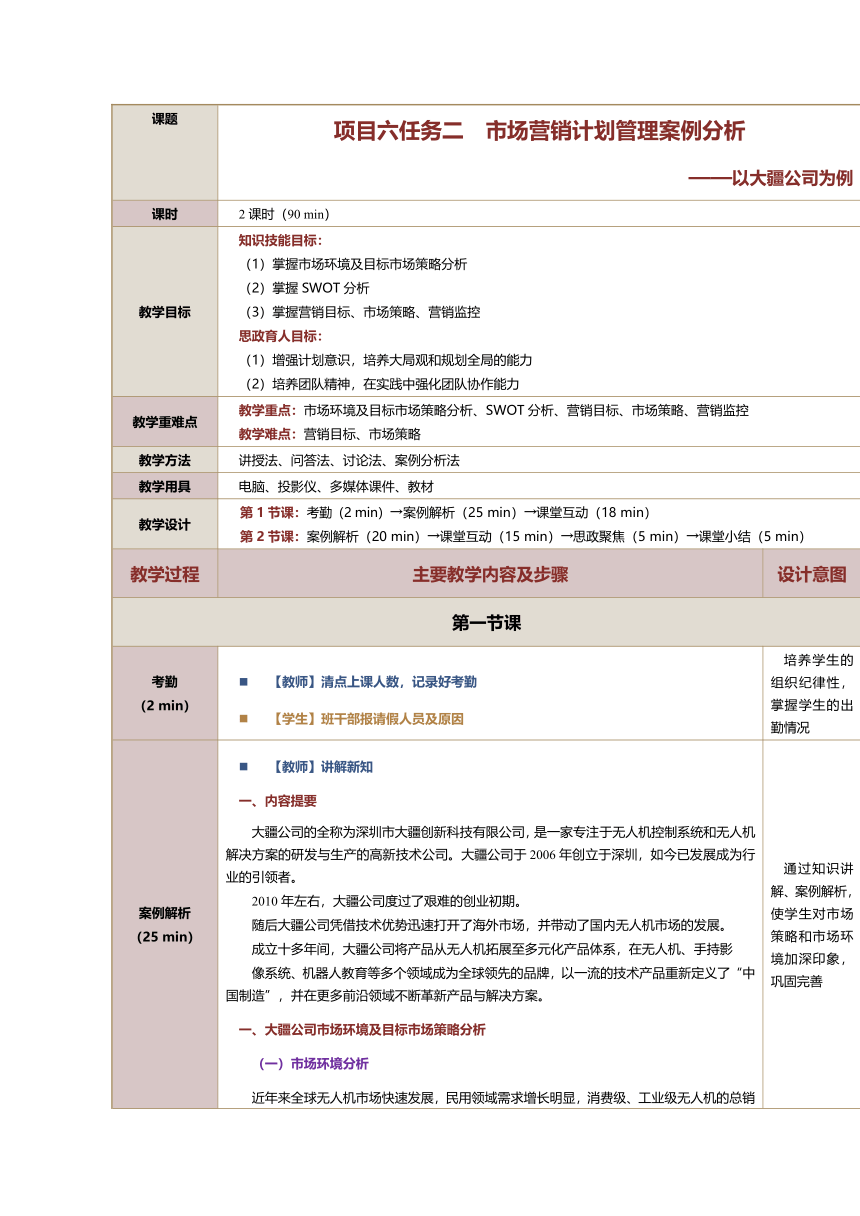Viewport: 860px width, 1216px height.
Task: Click the '设计意图' column header
Action: point(811,574)
